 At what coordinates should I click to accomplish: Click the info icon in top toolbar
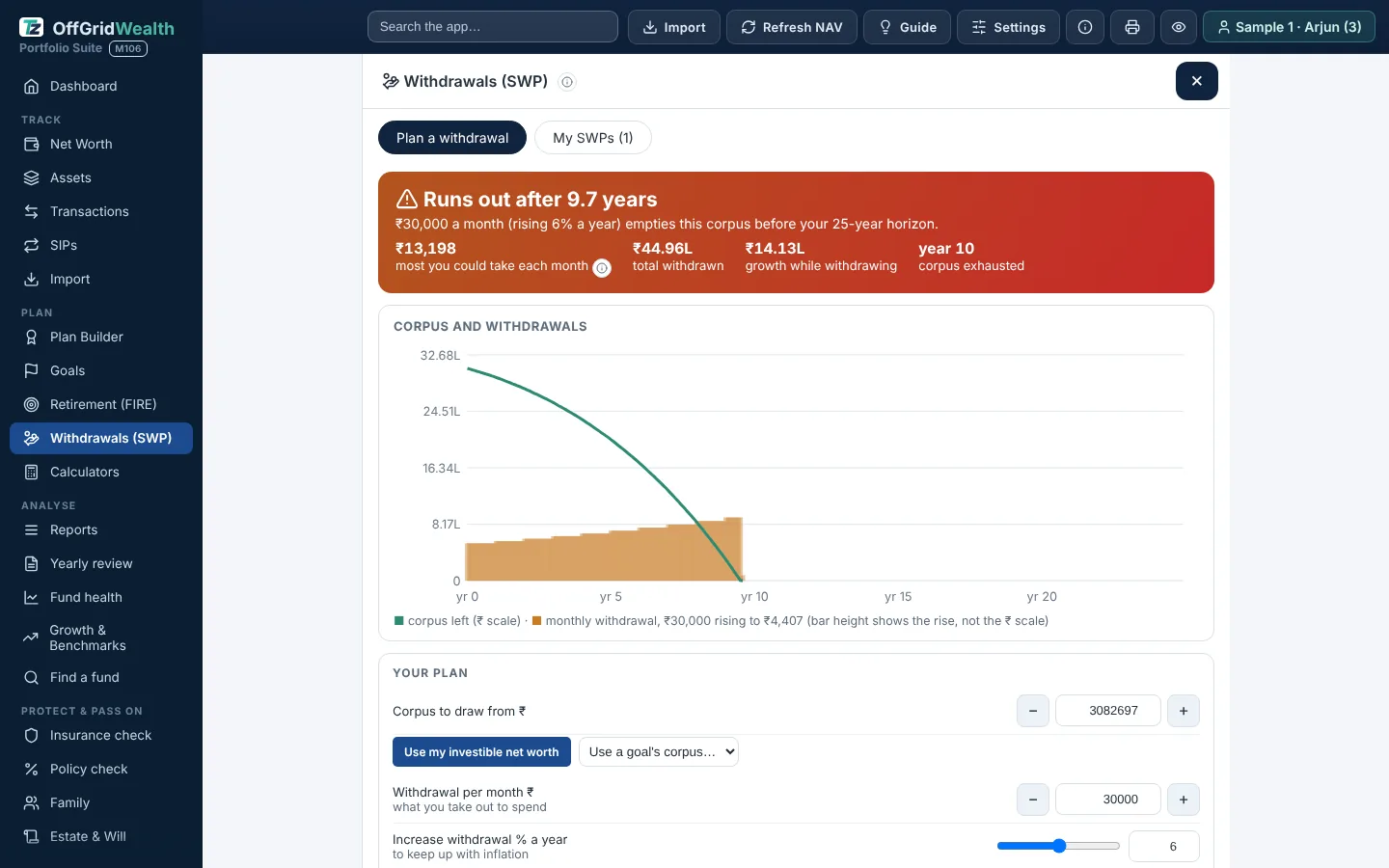[1085, 27]
